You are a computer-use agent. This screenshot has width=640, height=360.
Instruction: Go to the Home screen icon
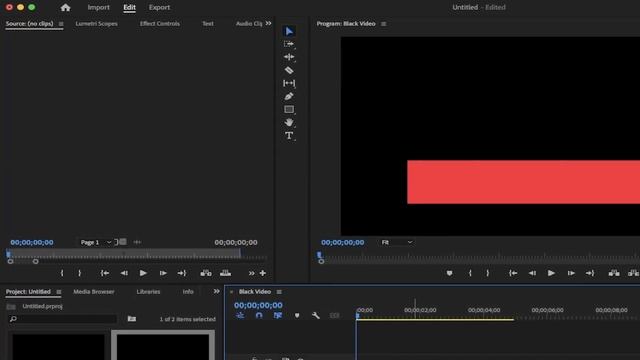click(65, 7)
